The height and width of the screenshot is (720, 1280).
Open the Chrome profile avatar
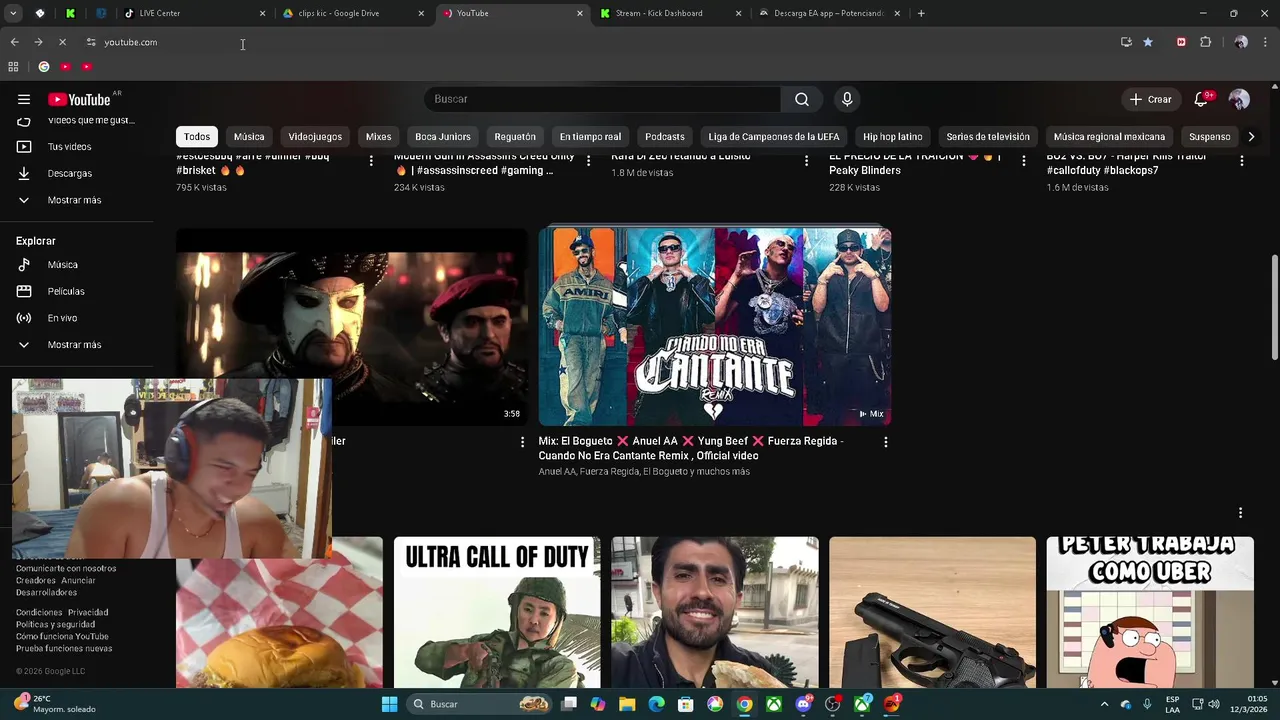(1241, 42)
